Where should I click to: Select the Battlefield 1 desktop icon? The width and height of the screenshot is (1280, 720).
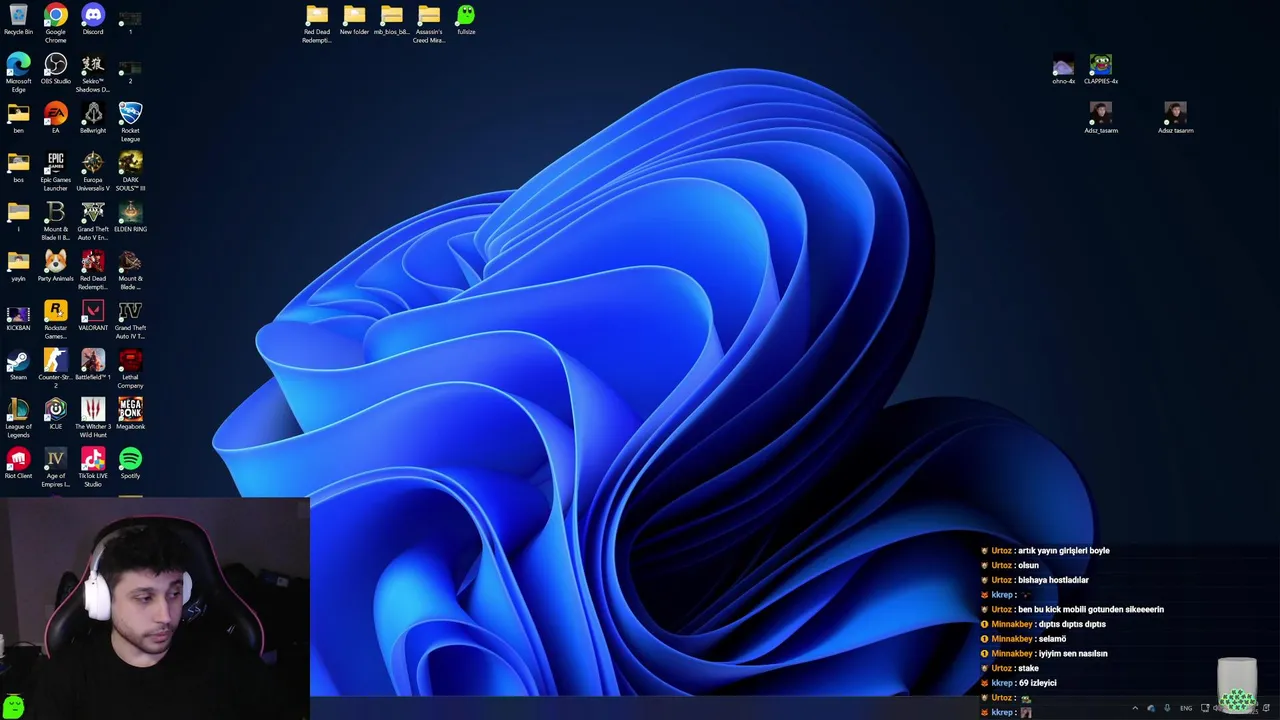[93, 364]
